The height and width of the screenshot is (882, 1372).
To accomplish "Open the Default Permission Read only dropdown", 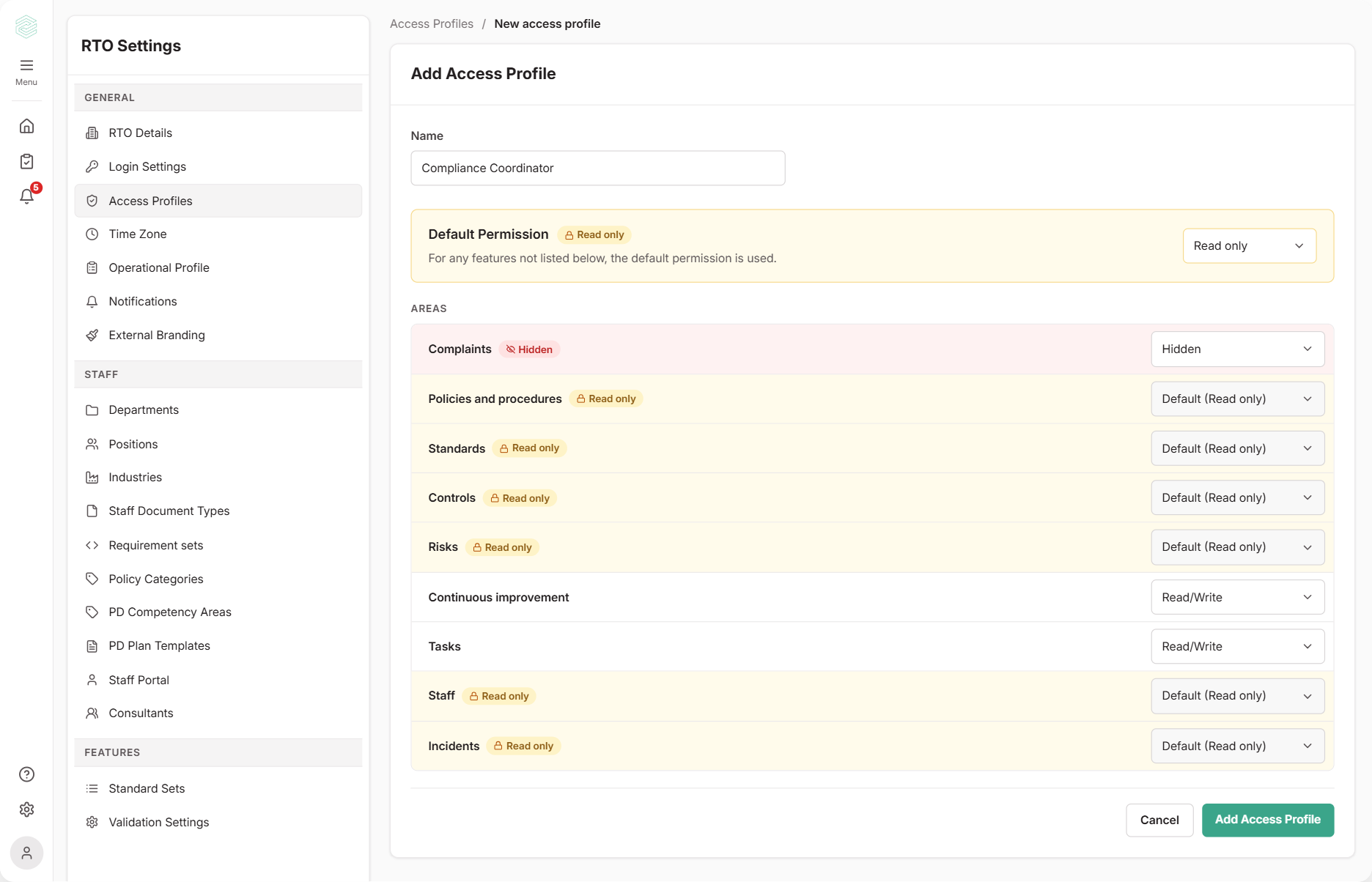I will 1249,245.
